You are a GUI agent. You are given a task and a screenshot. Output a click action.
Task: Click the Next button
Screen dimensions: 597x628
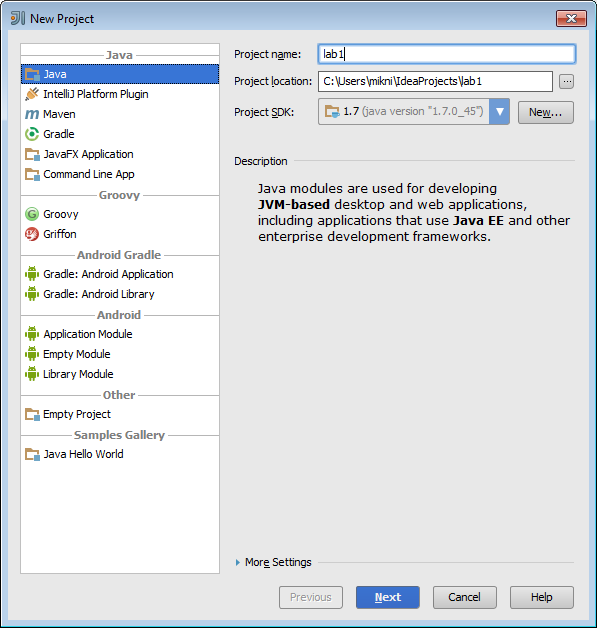pos(388,597)
